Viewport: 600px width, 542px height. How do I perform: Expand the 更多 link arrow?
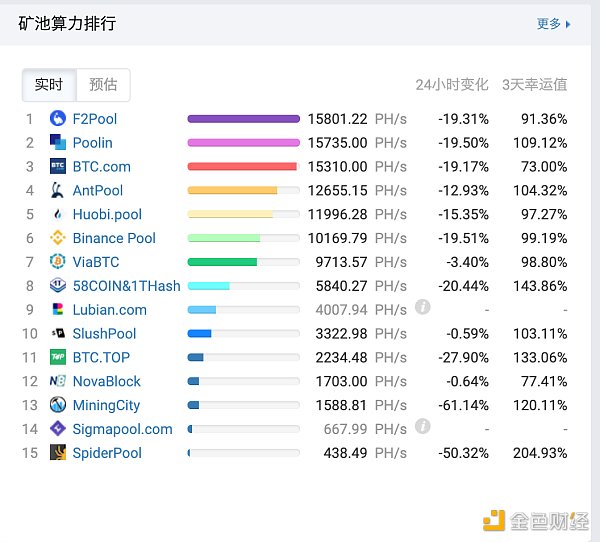tap(568, 24)
